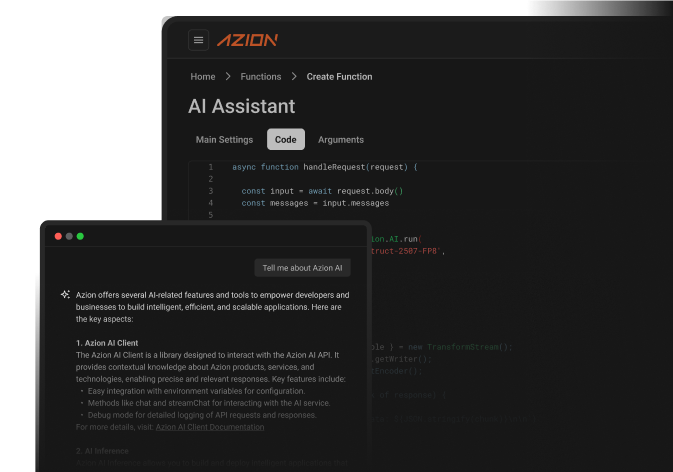Open the Azion AI Client Documentation link
673x472 pixels.
[x=210, y=427]
